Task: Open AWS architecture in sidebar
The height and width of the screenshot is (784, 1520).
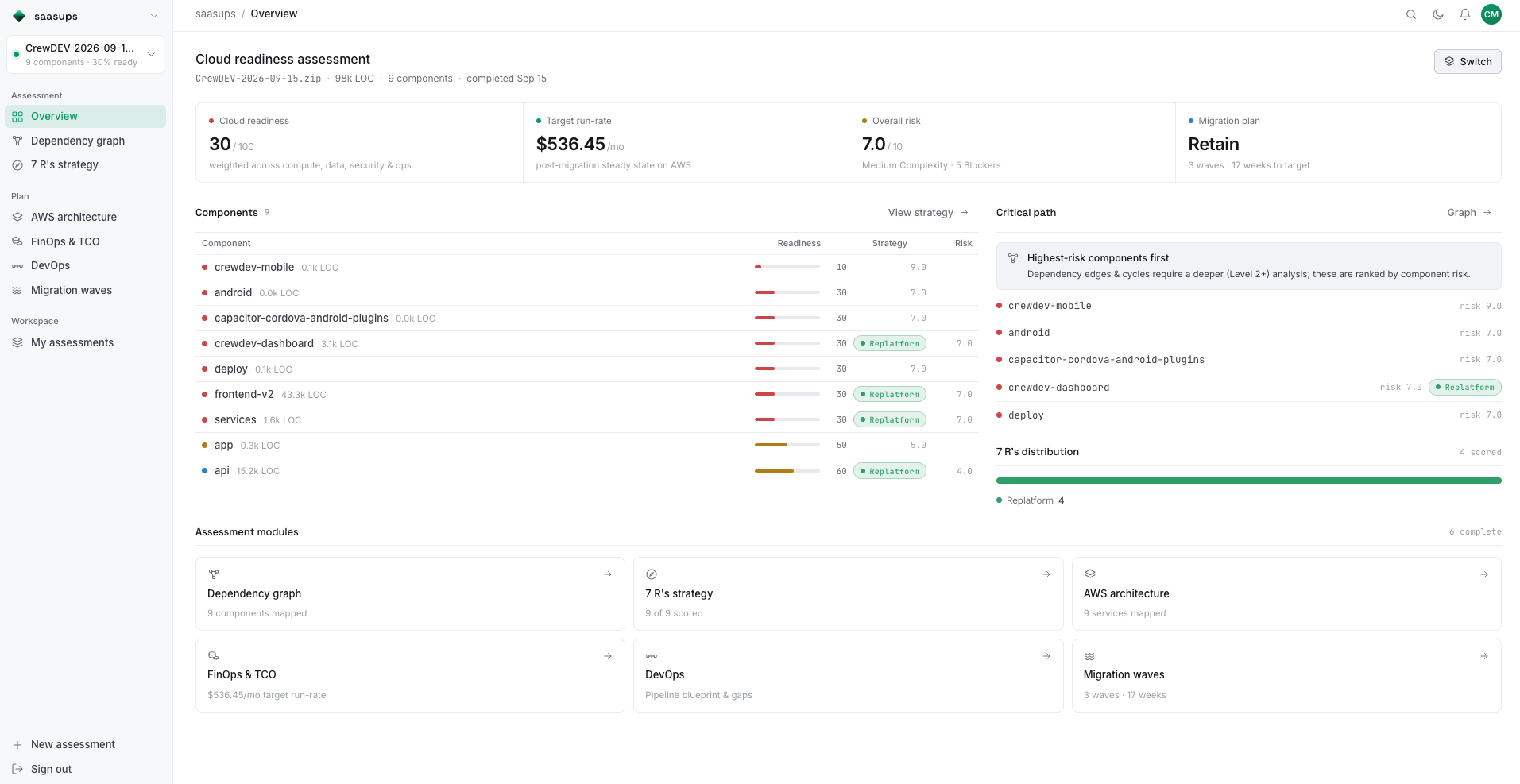Action: pyautogui.click(x=86, y=217)
